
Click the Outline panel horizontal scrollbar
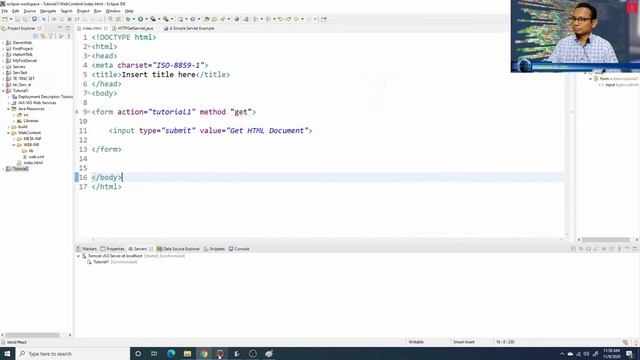(606, 240)
